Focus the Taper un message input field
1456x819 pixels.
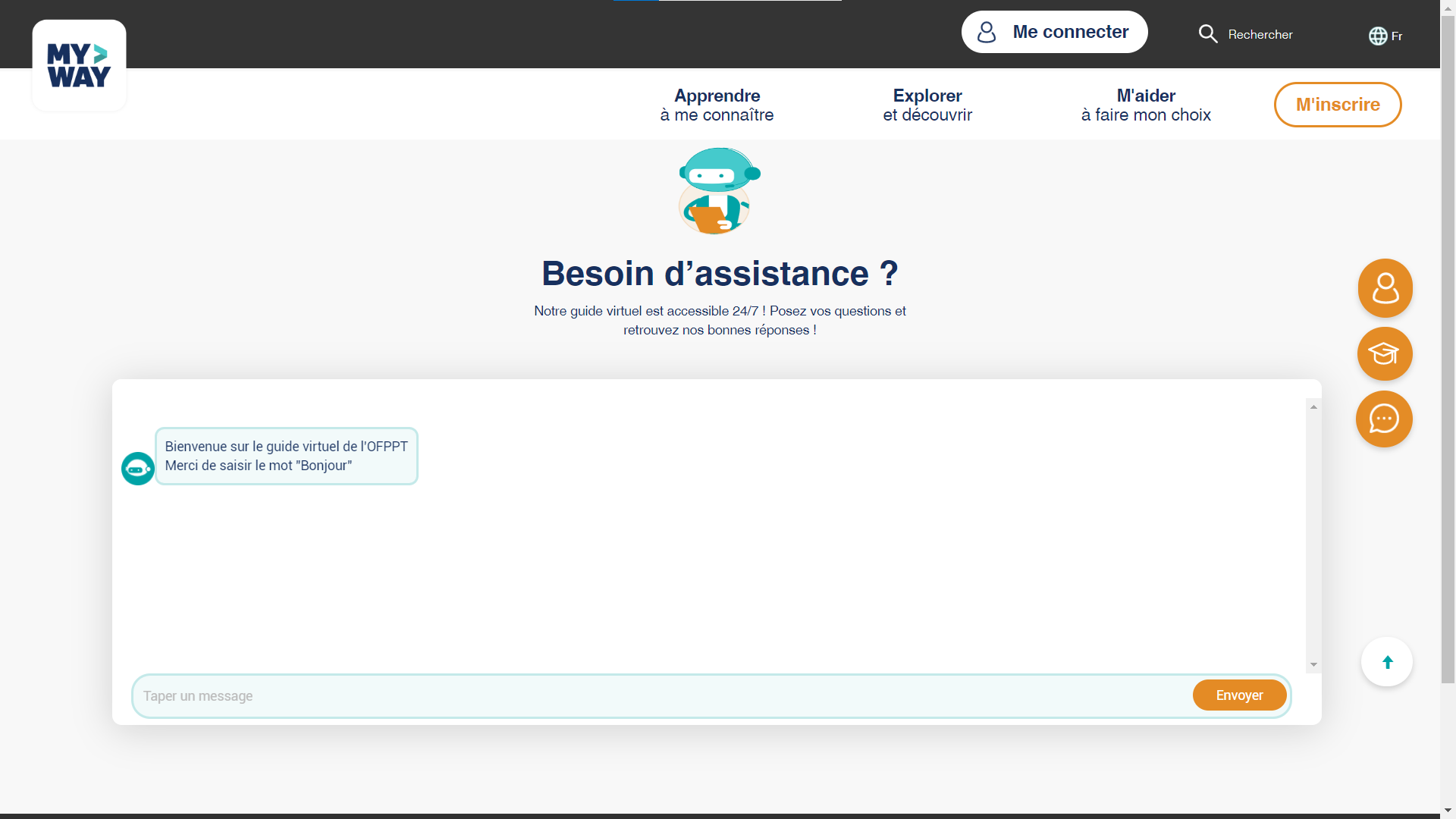[660, 696]
